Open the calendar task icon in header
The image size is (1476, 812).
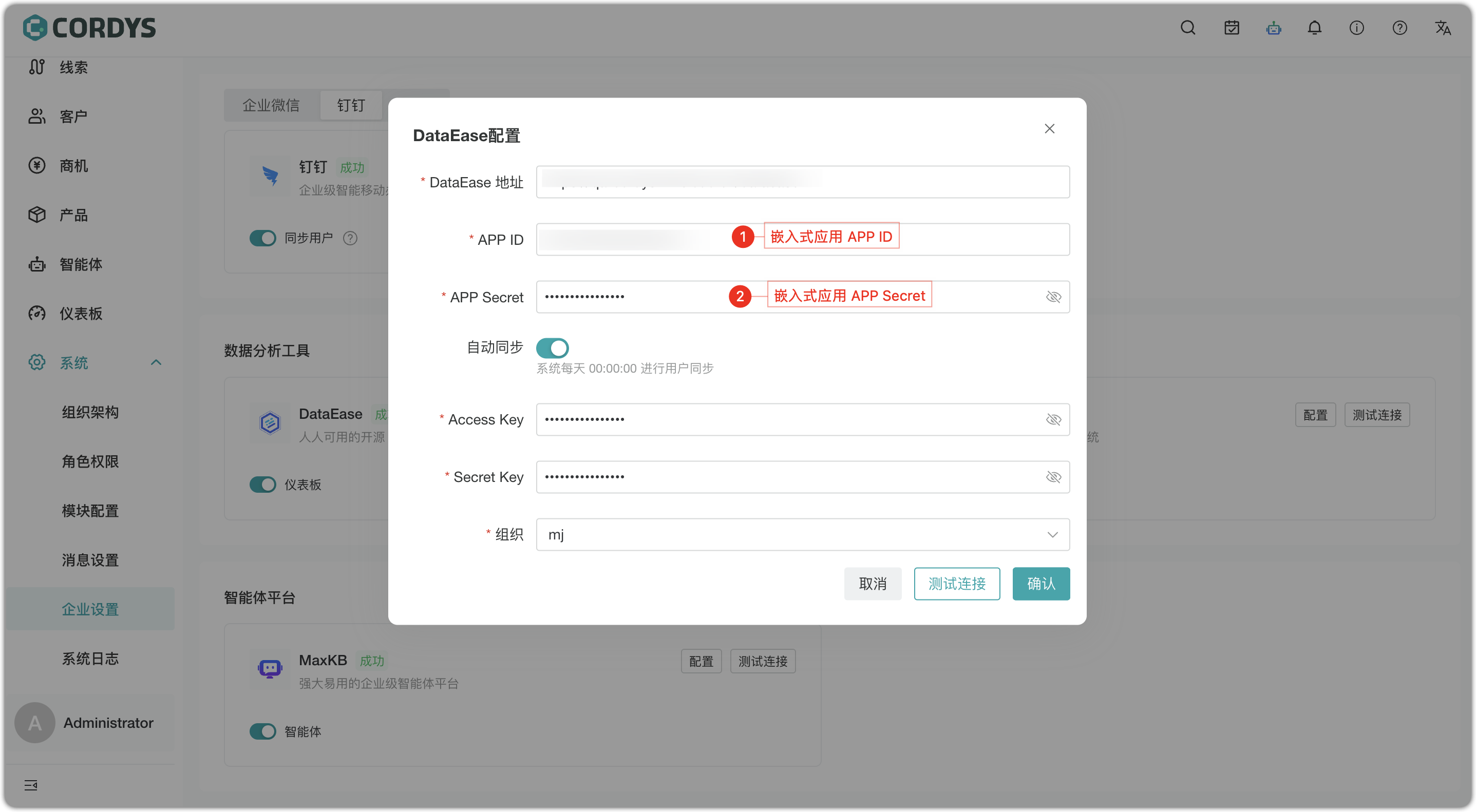pos(1232,28)
